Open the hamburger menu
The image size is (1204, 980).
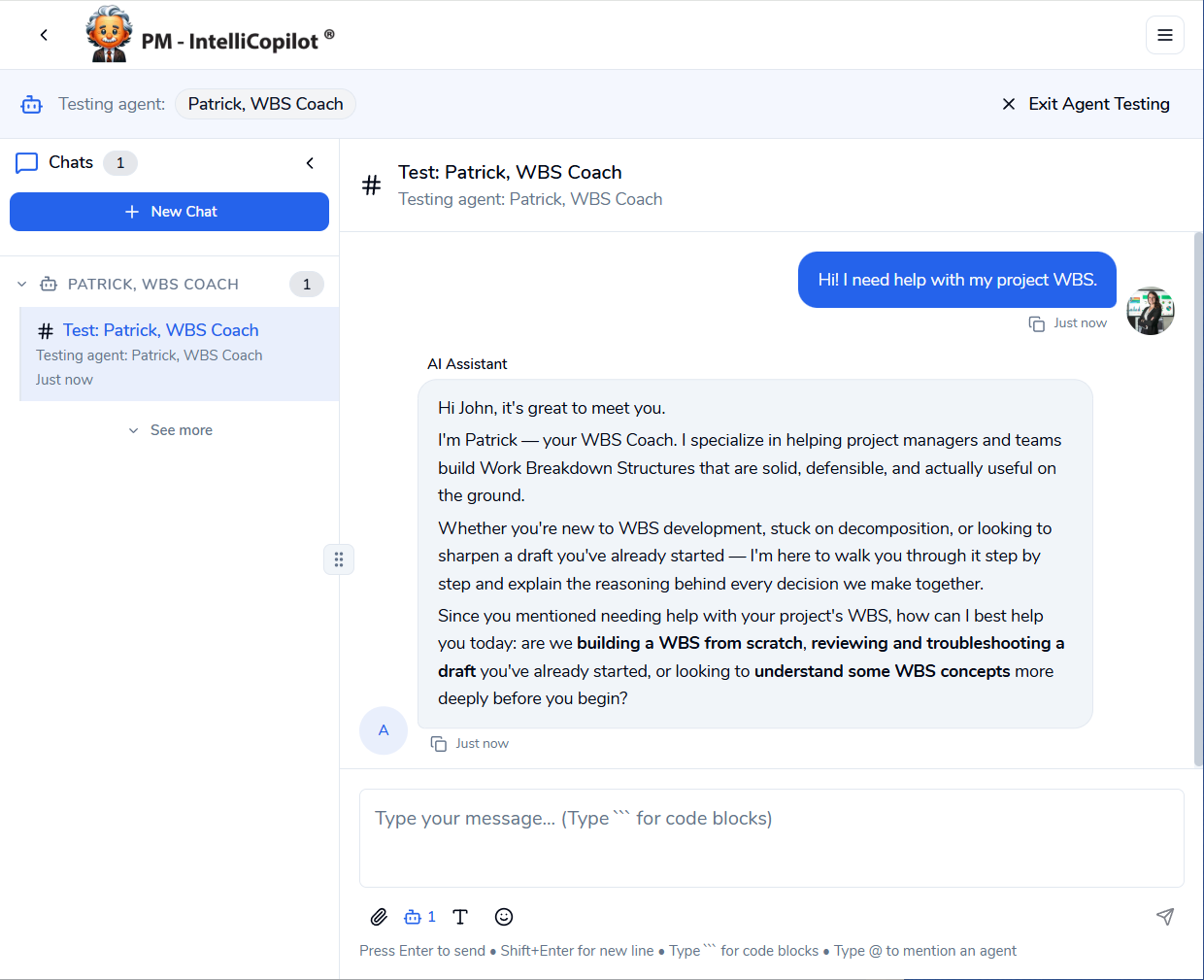(1164, 34)
